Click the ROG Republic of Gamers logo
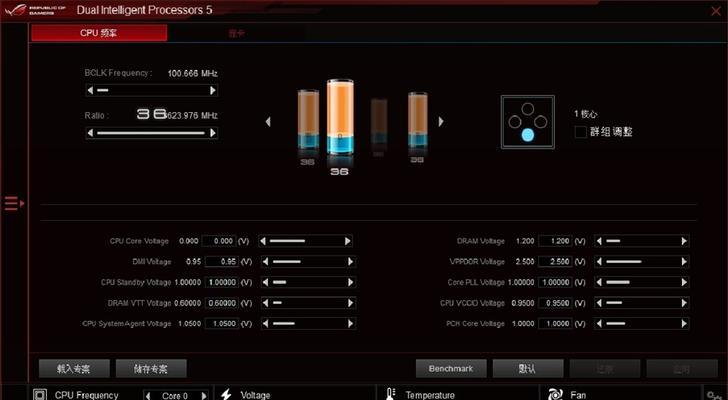Image resolution: width=728 pixels, height=400 pixels. point(35,10)
